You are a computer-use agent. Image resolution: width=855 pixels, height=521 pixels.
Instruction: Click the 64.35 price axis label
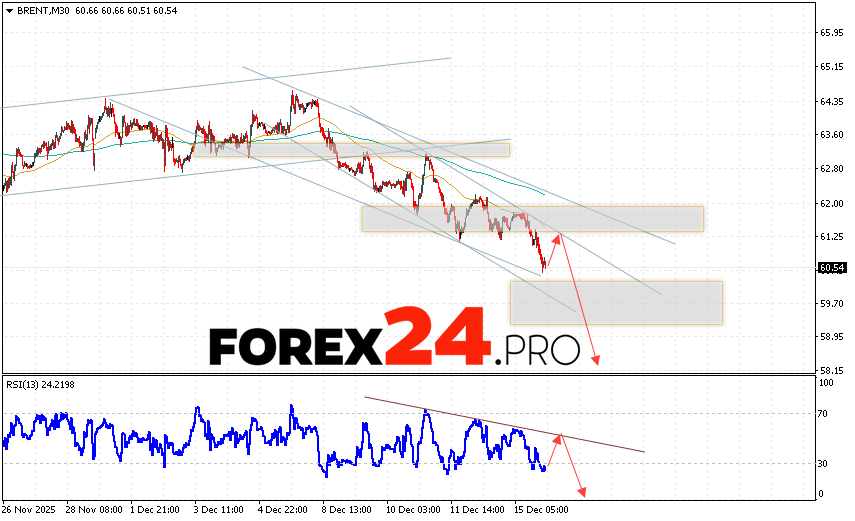pyautogui.click(x=832, y=101)
